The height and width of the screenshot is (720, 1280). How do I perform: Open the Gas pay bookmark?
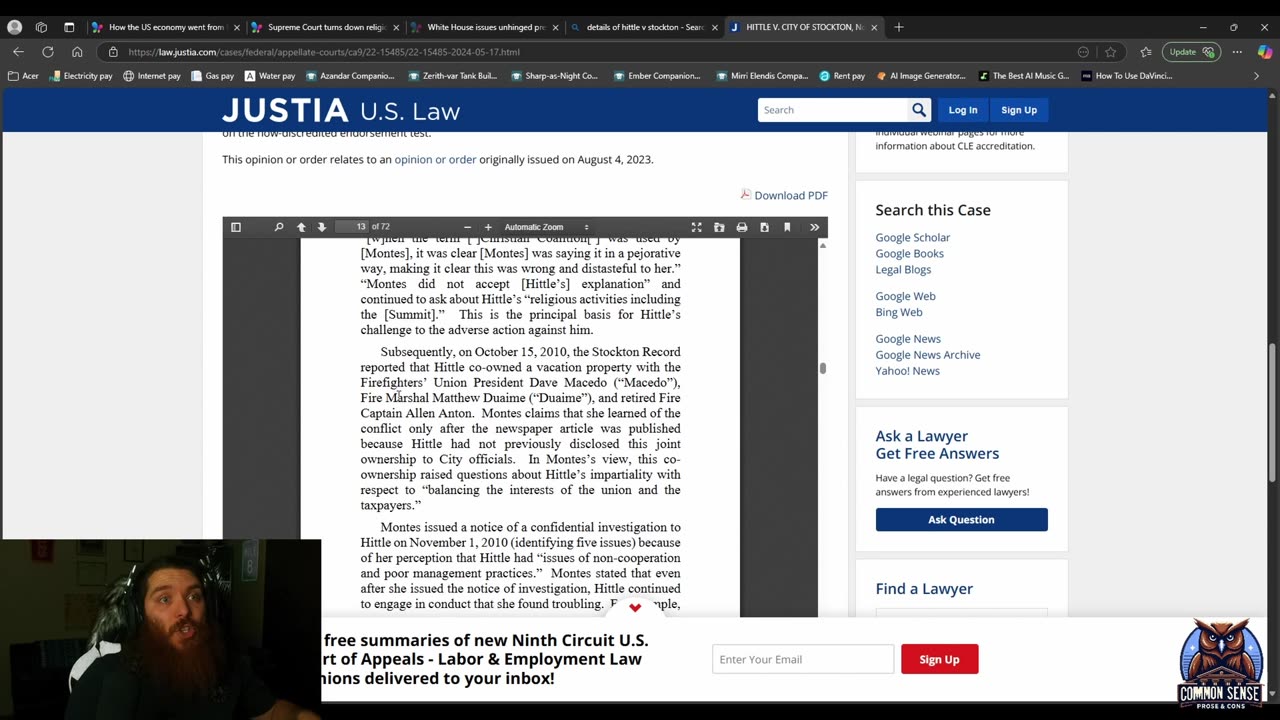212,76
